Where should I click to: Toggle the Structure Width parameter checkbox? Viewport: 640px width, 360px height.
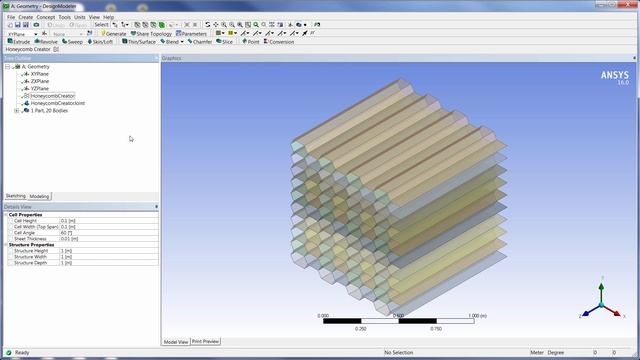tap(10, 257)
